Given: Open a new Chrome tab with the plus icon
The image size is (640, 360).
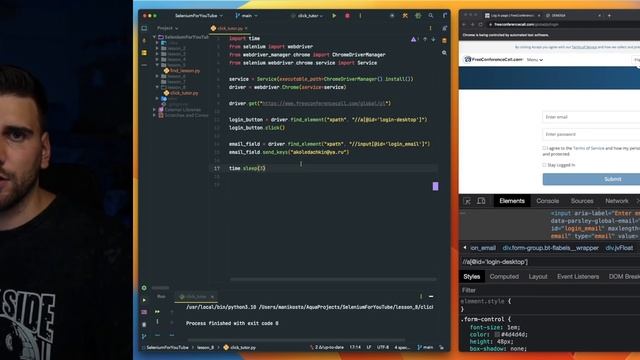Looking at the screenshot, I should point(609,16).
